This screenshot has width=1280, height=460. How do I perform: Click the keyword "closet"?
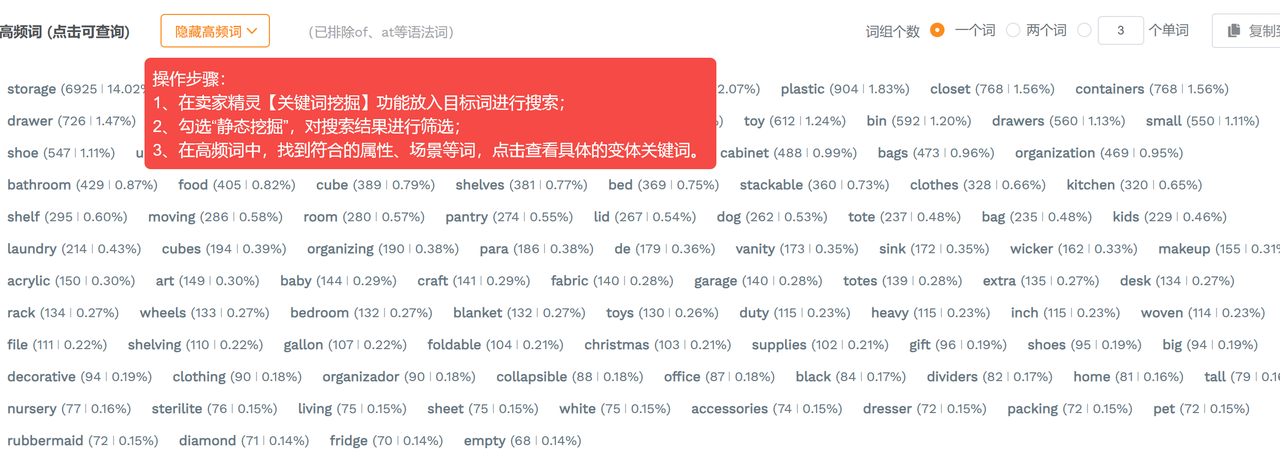tap(950, 89)
